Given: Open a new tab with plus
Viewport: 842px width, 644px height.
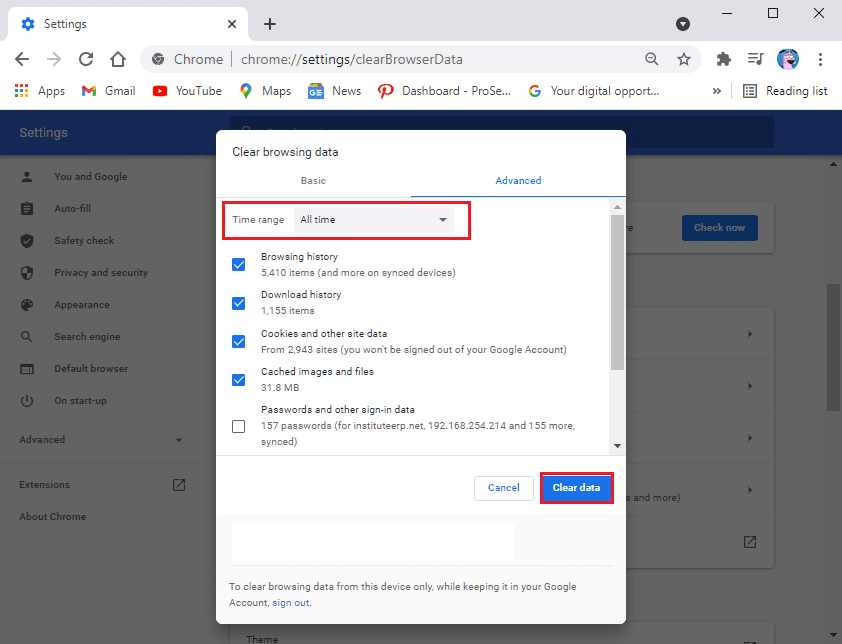Looking at the screenshot, I should [x=270, y=24].
